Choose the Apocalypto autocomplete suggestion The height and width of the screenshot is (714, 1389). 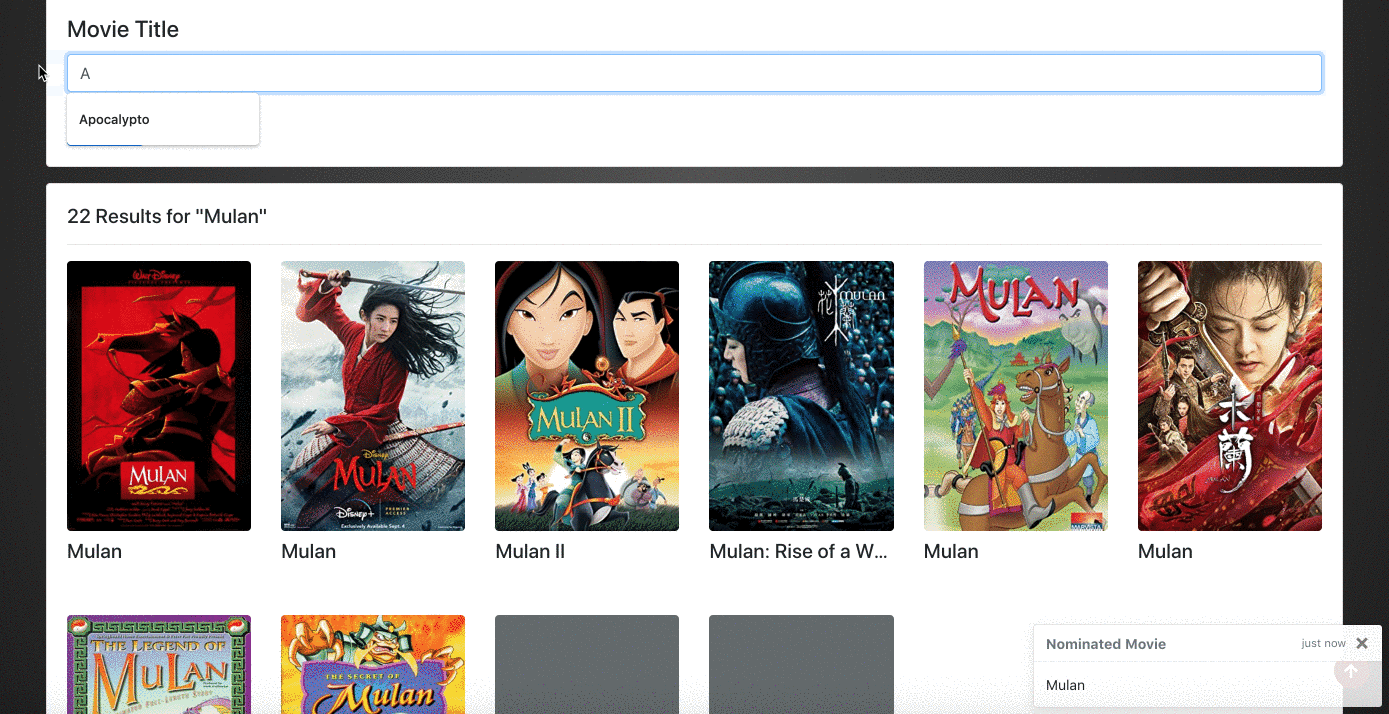(163, 119)
